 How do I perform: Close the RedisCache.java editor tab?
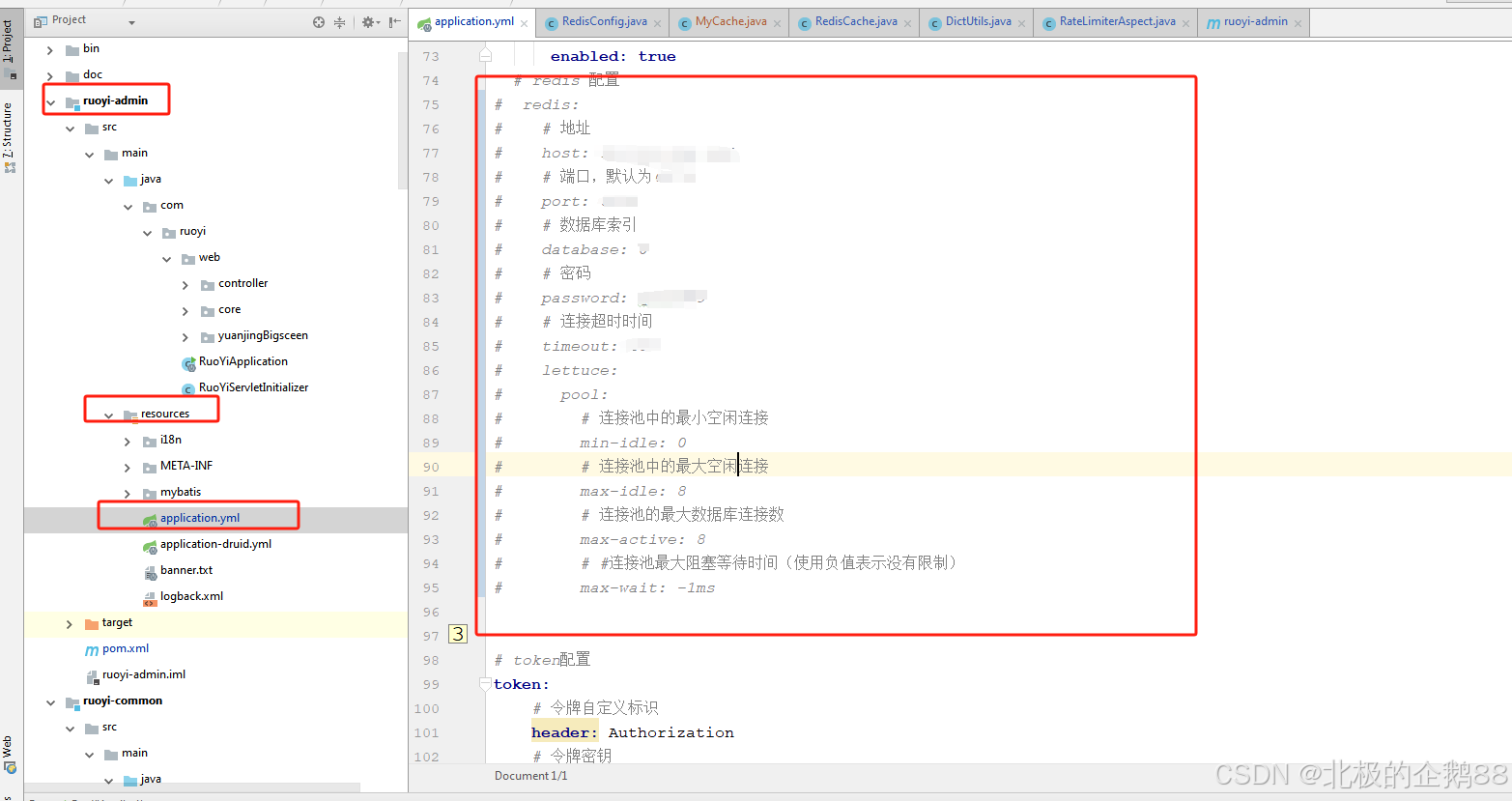pos(907,23)
